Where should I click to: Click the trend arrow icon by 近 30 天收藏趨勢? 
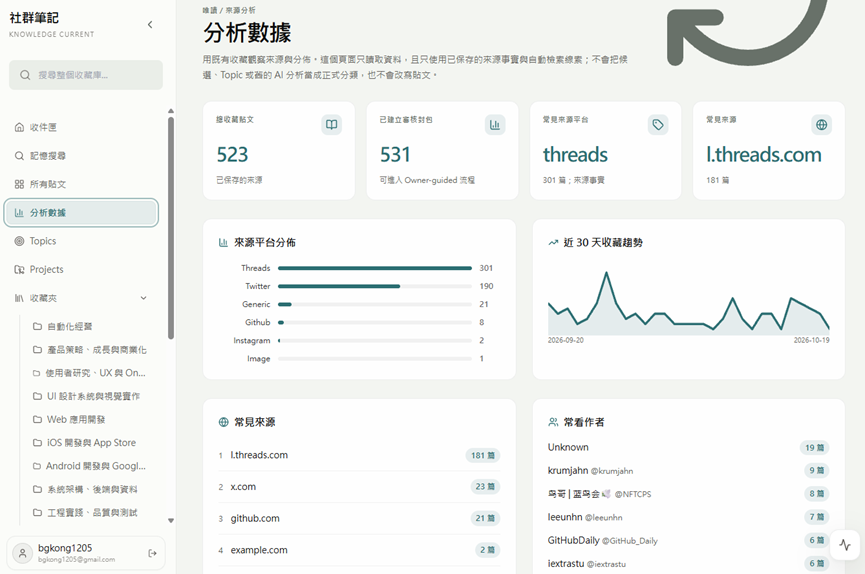coord(553,243)
